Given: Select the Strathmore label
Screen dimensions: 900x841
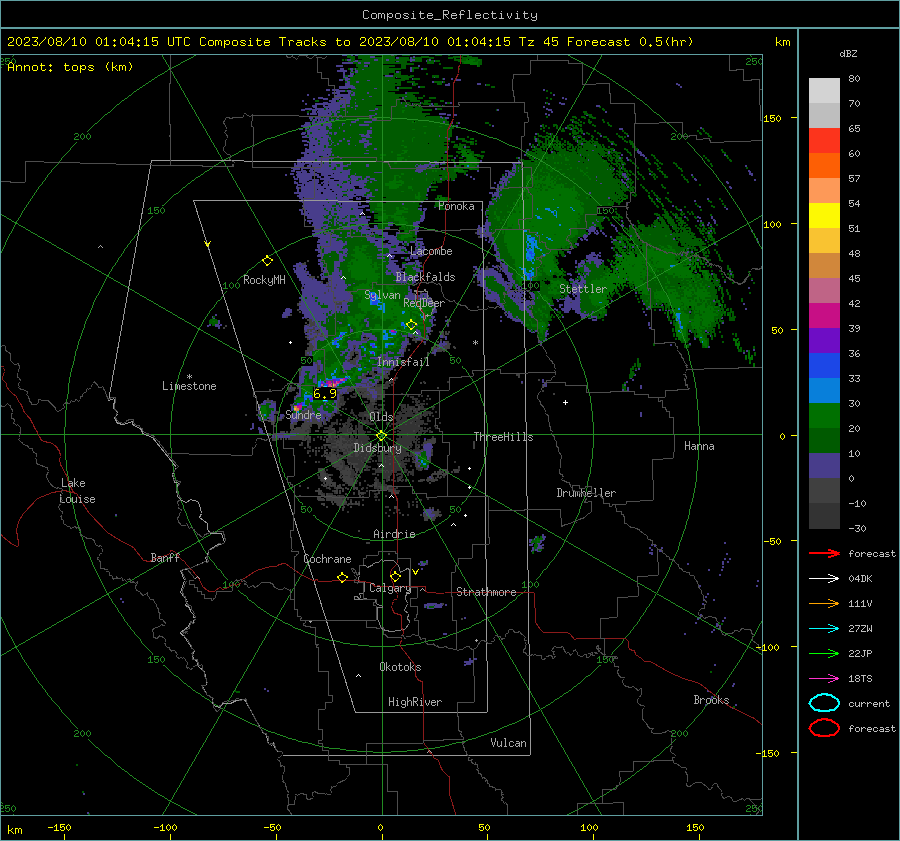Looking at the screenshot, I should (x=486, y=592).
